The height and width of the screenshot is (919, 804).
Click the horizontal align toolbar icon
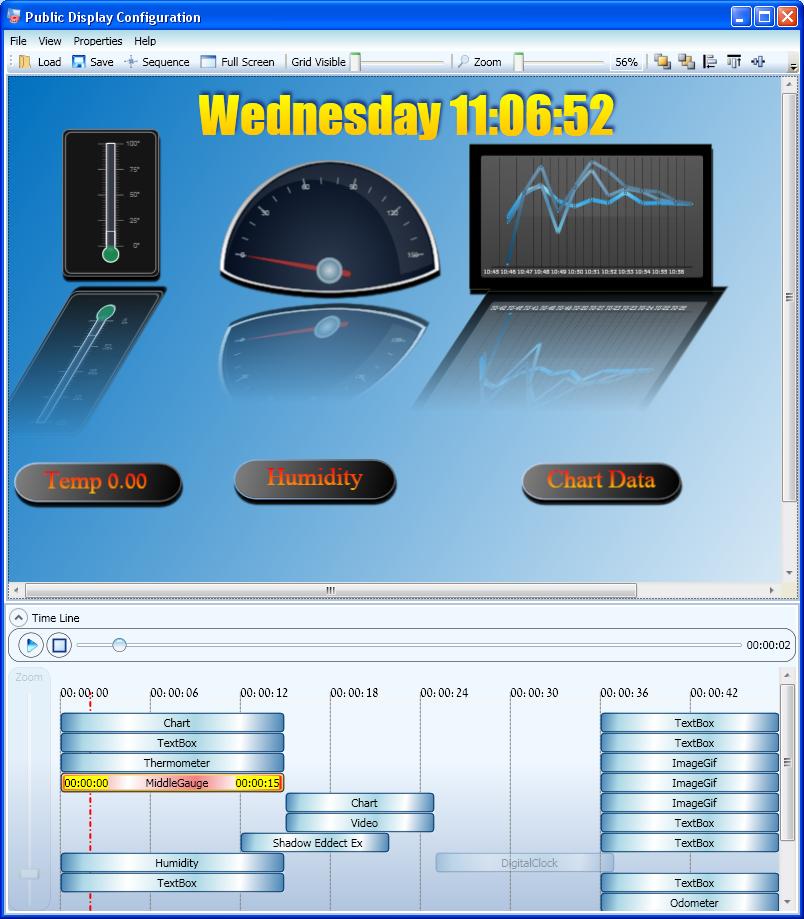pyautogui.click(x=711, y=61)
